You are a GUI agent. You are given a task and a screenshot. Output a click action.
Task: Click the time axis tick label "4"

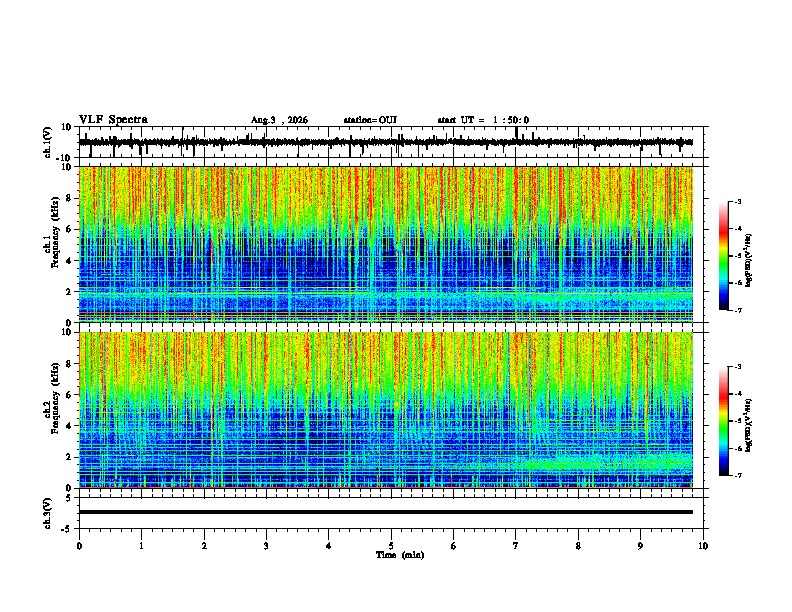point(329,546)
